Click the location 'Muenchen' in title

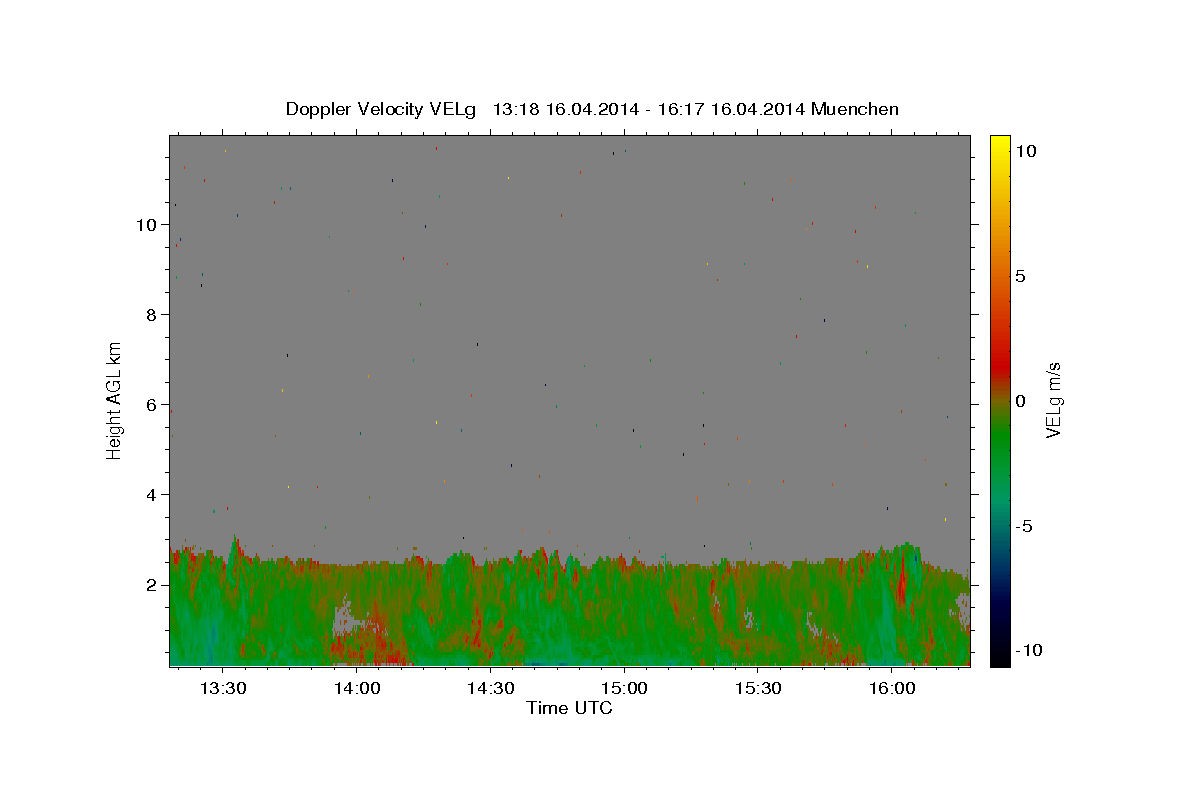point(855,109)
